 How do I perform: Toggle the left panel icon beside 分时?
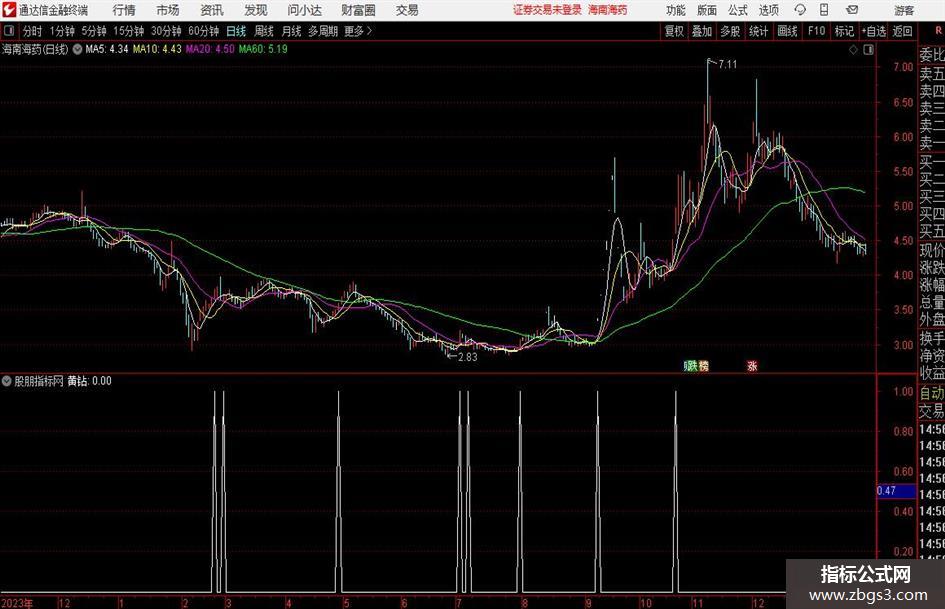coord(9,31)
